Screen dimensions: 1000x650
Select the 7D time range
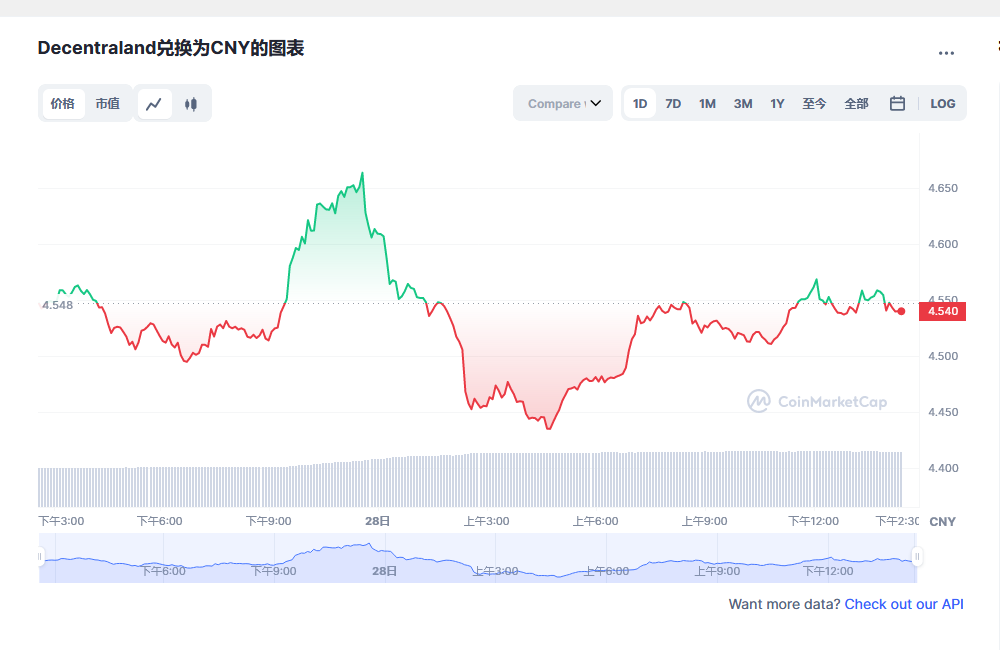coord(673,103)
